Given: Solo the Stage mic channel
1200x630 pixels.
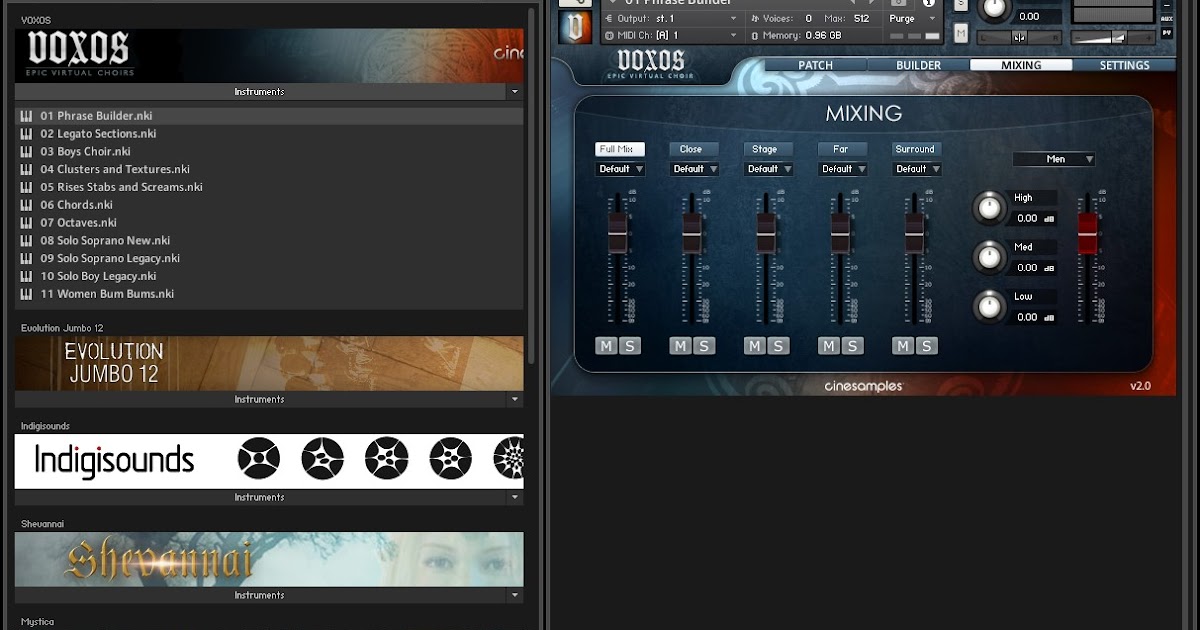Looking at the screenshot, I should point(778,346).
